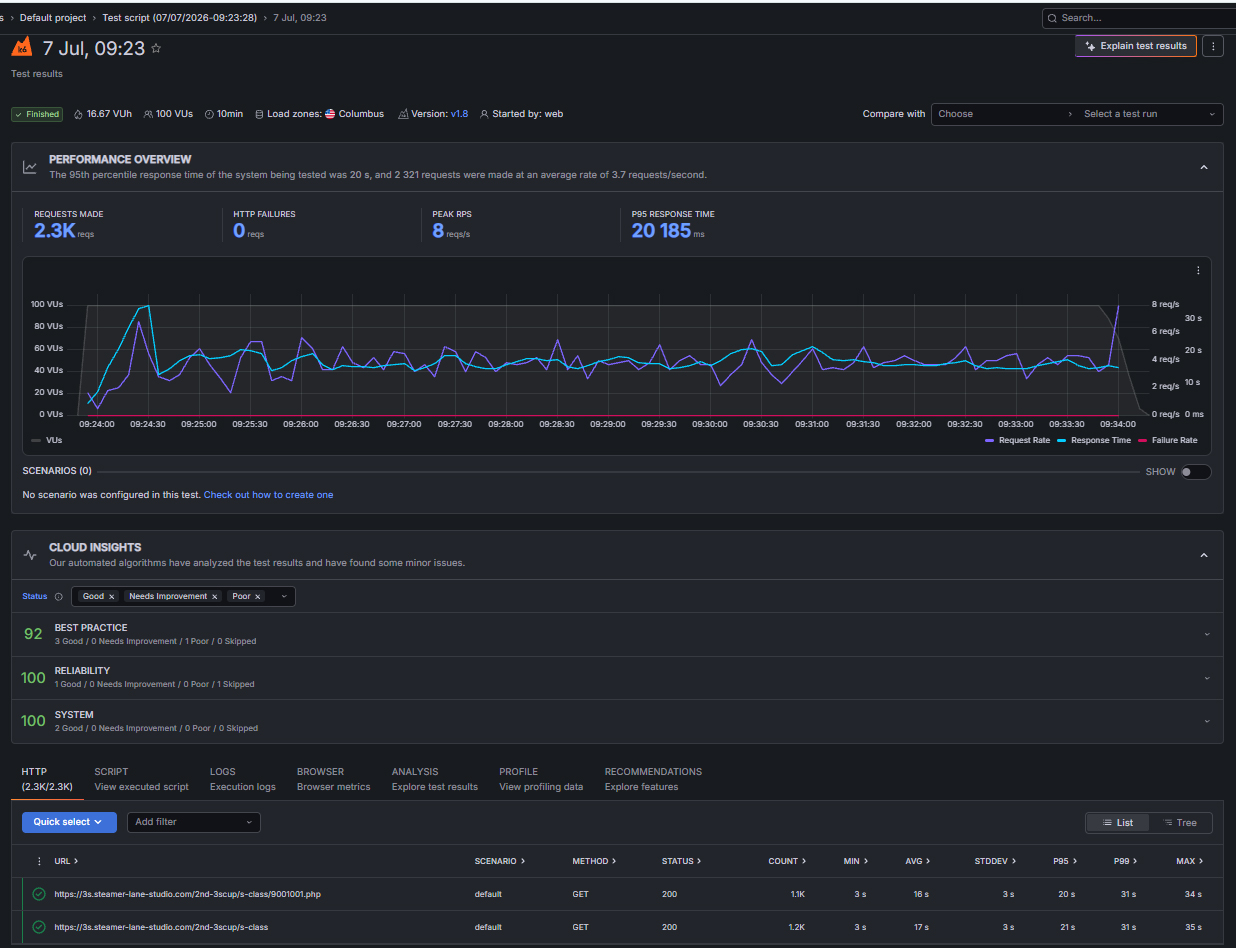Open the Select a test run dropdown

(x=1150, y=114)
